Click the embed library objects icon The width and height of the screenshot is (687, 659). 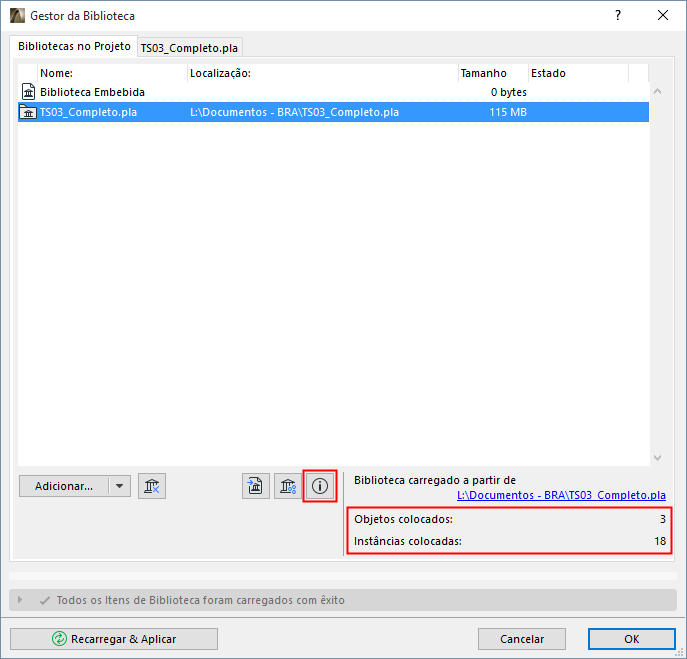pyautogui.click(x=255, y=486)
